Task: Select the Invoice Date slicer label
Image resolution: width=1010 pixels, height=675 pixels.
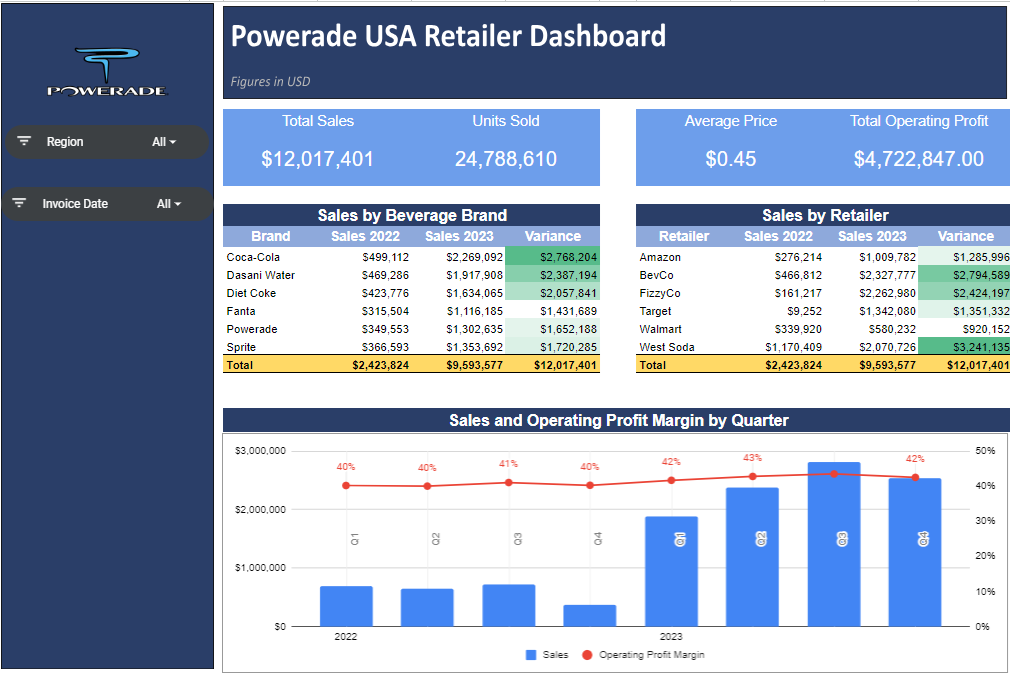Action: pos(75,204)
